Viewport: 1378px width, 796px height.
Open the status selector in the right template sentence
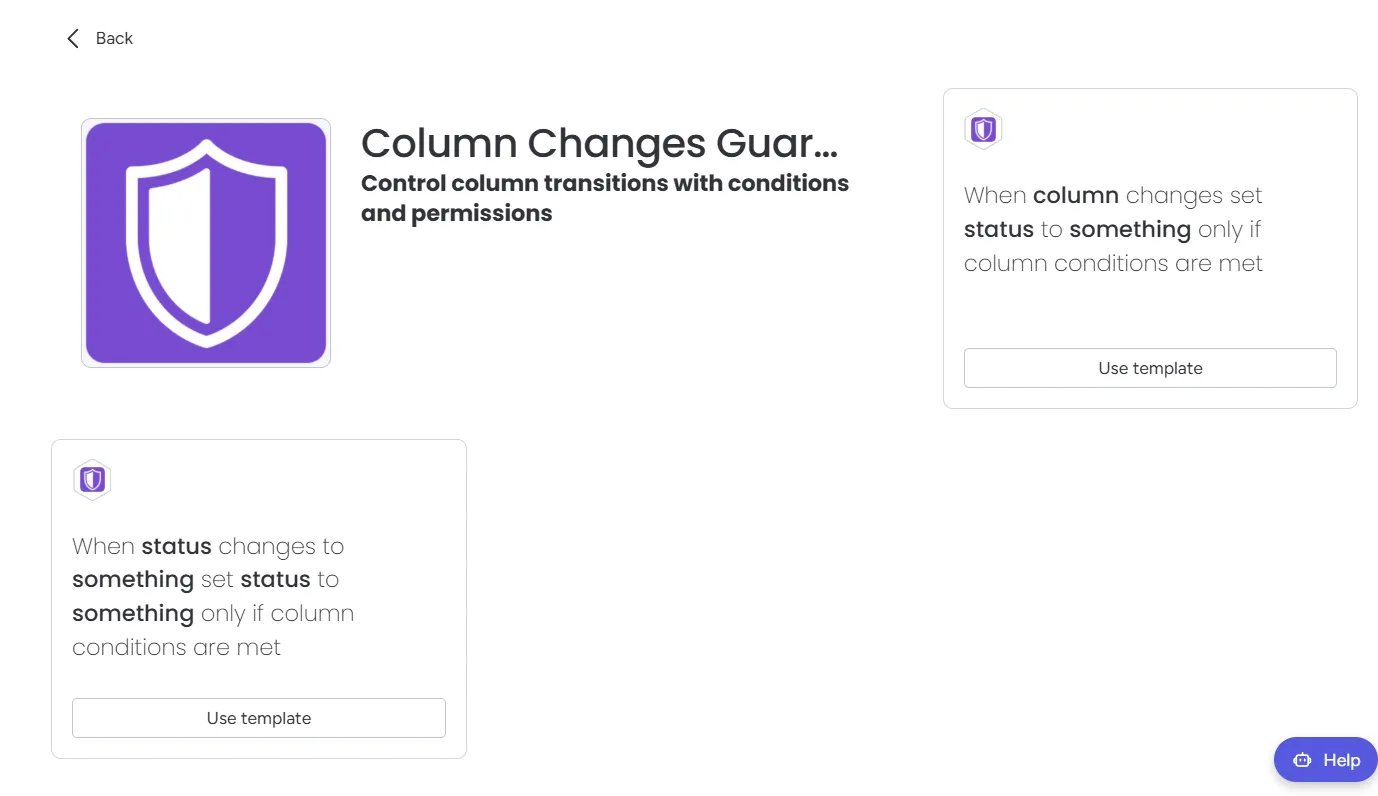[x=998, y=229]
